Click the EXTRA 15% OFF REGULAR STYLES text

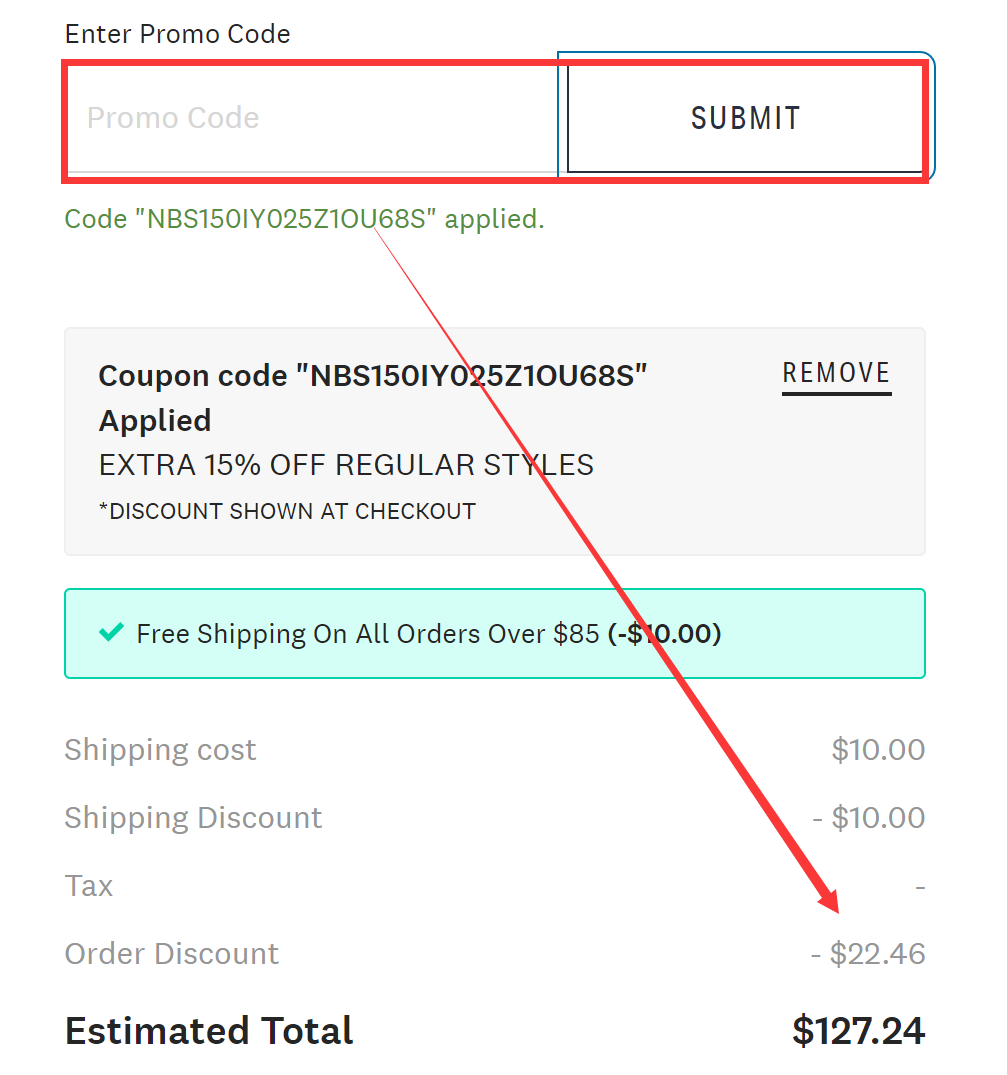pyautogui.click(x=345, y=464)
